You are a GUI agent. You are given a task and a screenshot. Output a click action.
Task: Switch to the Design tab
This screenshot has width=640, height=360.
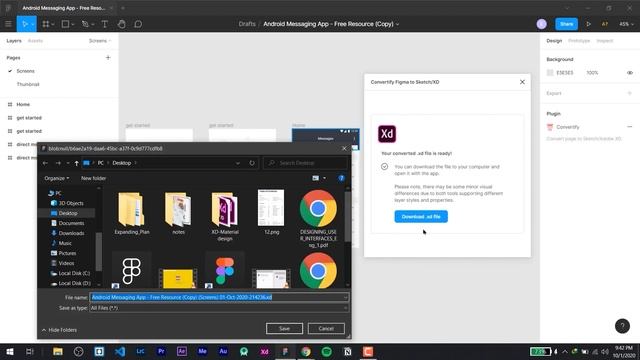[x=554, y=41]
